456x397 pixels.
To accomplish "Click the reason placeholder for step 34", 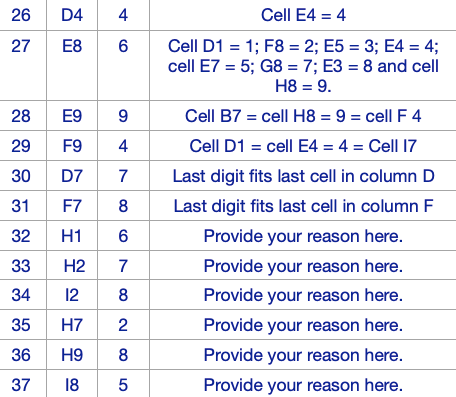I will [303, 295].
